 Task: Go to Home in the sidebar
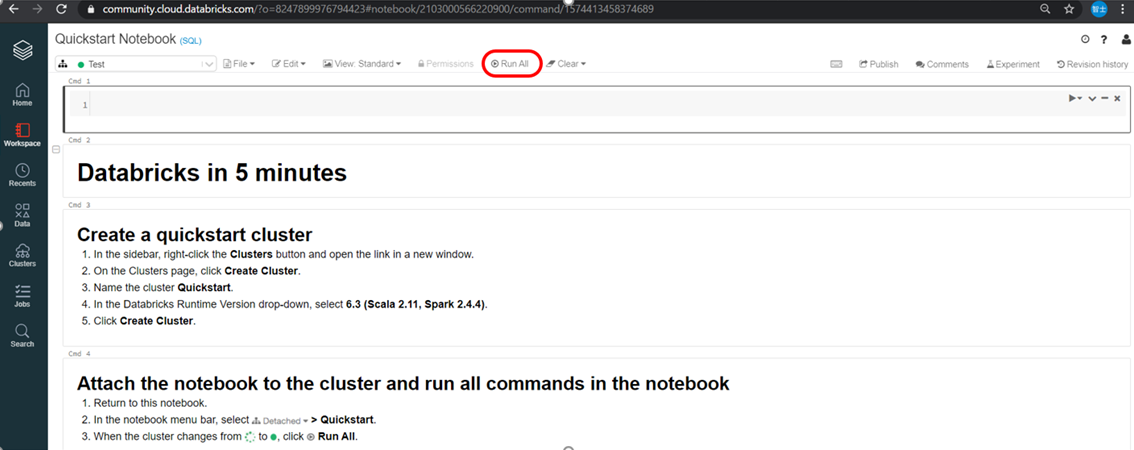[22, 94]
